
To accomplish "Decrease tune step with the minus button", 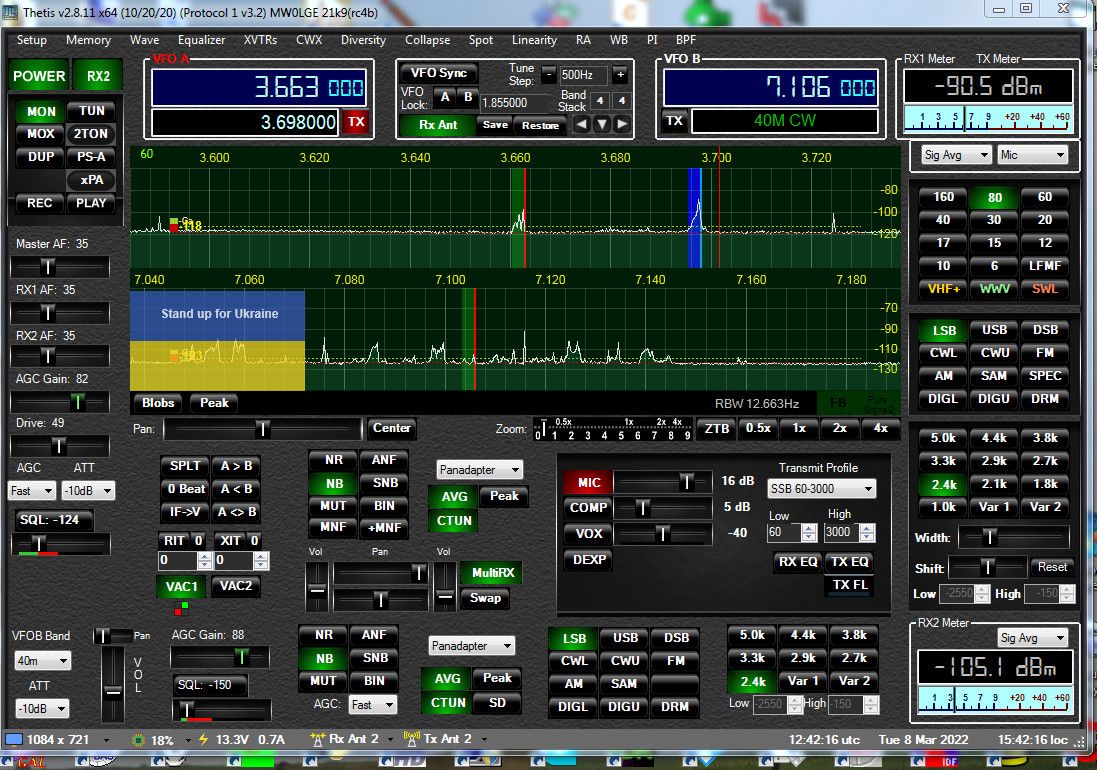I will [x=548, y=74].
